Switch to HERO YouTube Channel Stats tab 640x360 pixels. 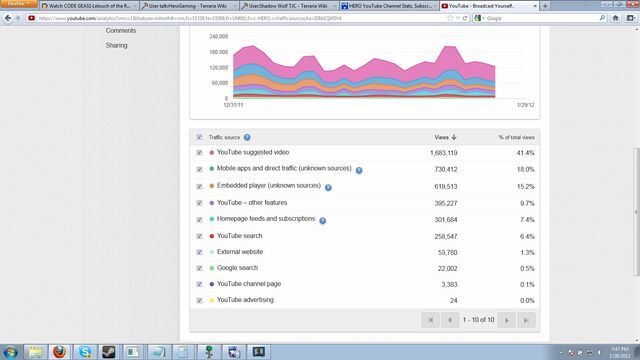coord(389,6)
